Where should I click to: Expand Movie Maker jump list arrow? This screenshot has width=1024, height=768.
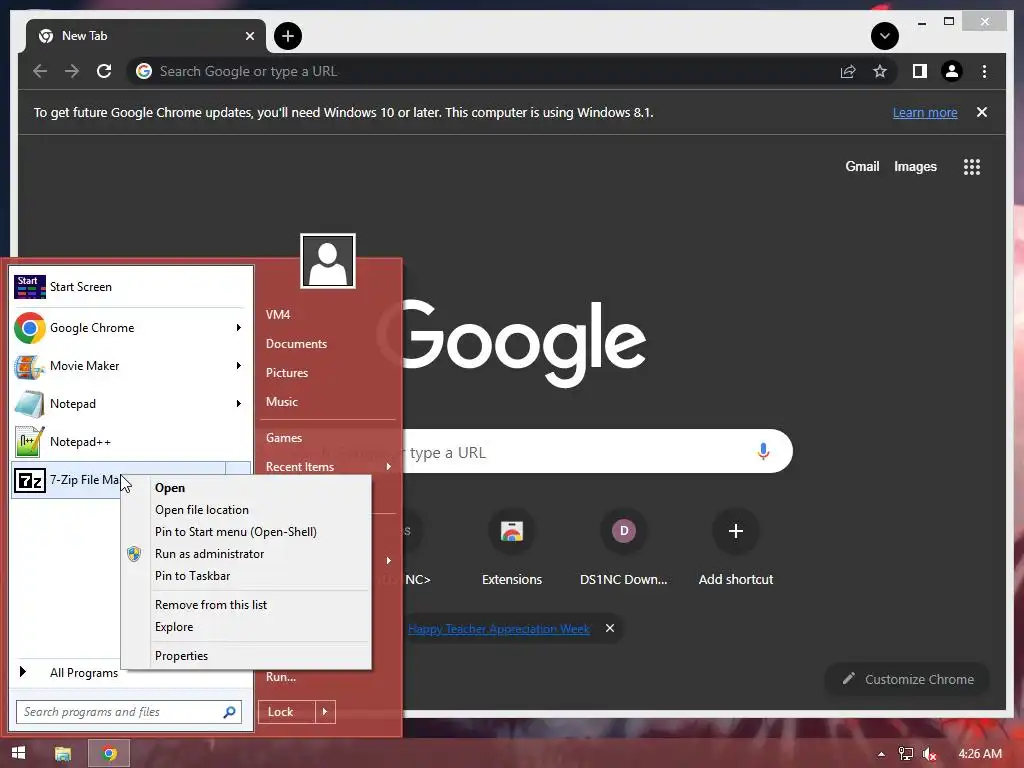(238, 366)
